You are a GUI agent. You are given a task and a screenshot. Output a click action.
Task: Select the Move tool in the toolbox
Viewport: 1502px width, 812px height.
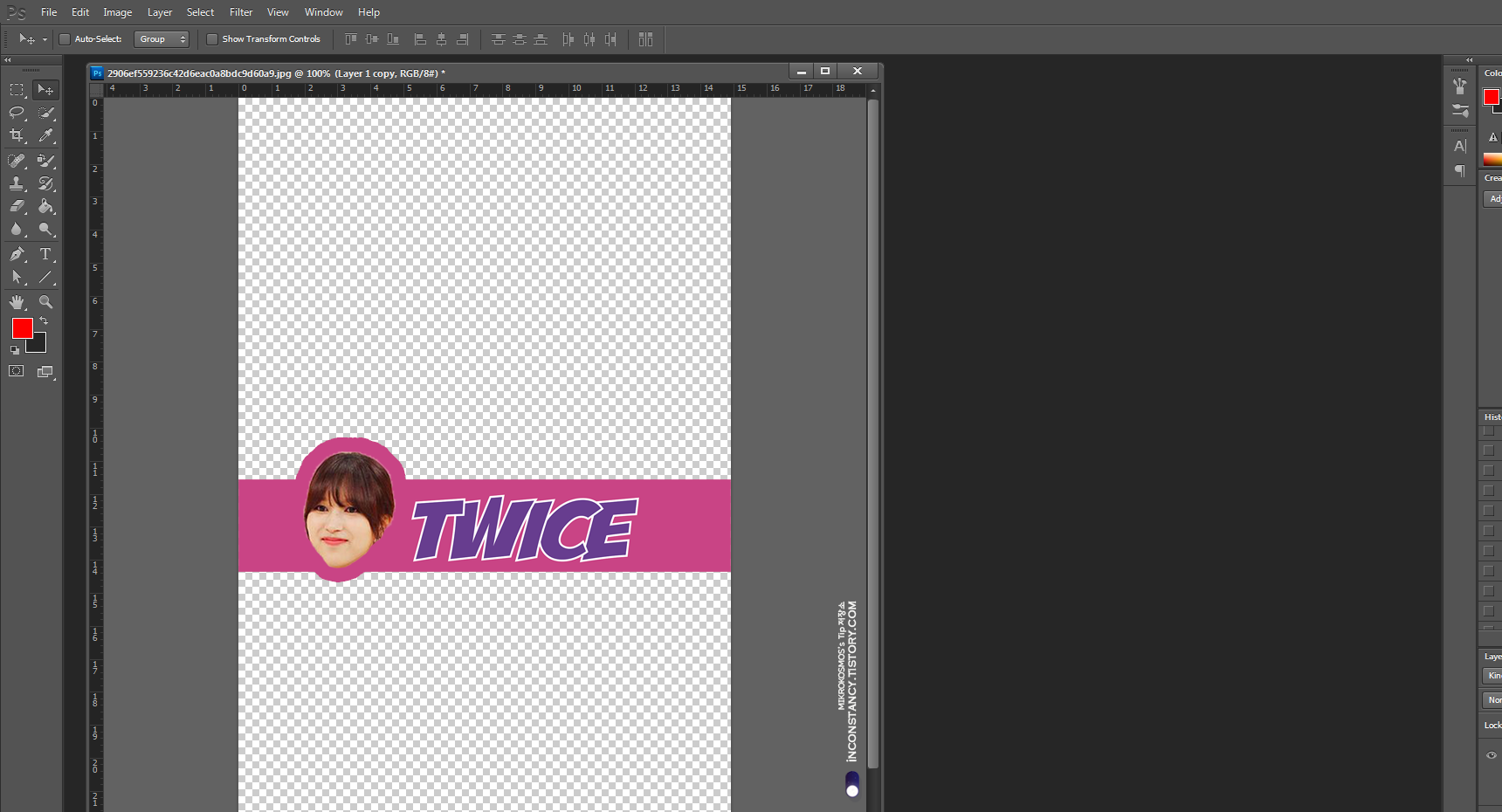click(x=45, y=90)
